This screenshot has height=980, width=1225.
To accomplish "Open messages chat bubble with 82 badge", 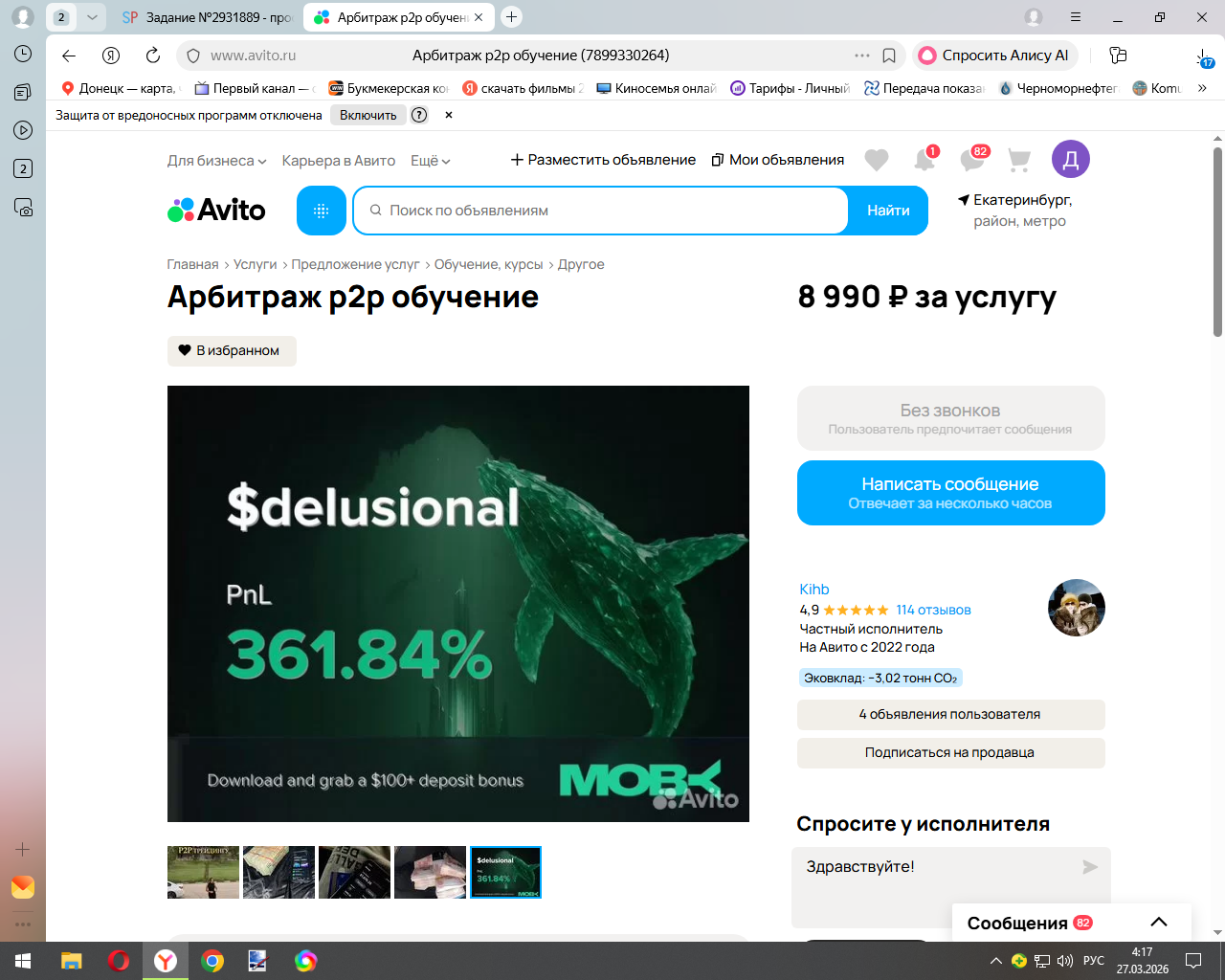I will click(972, 159).
